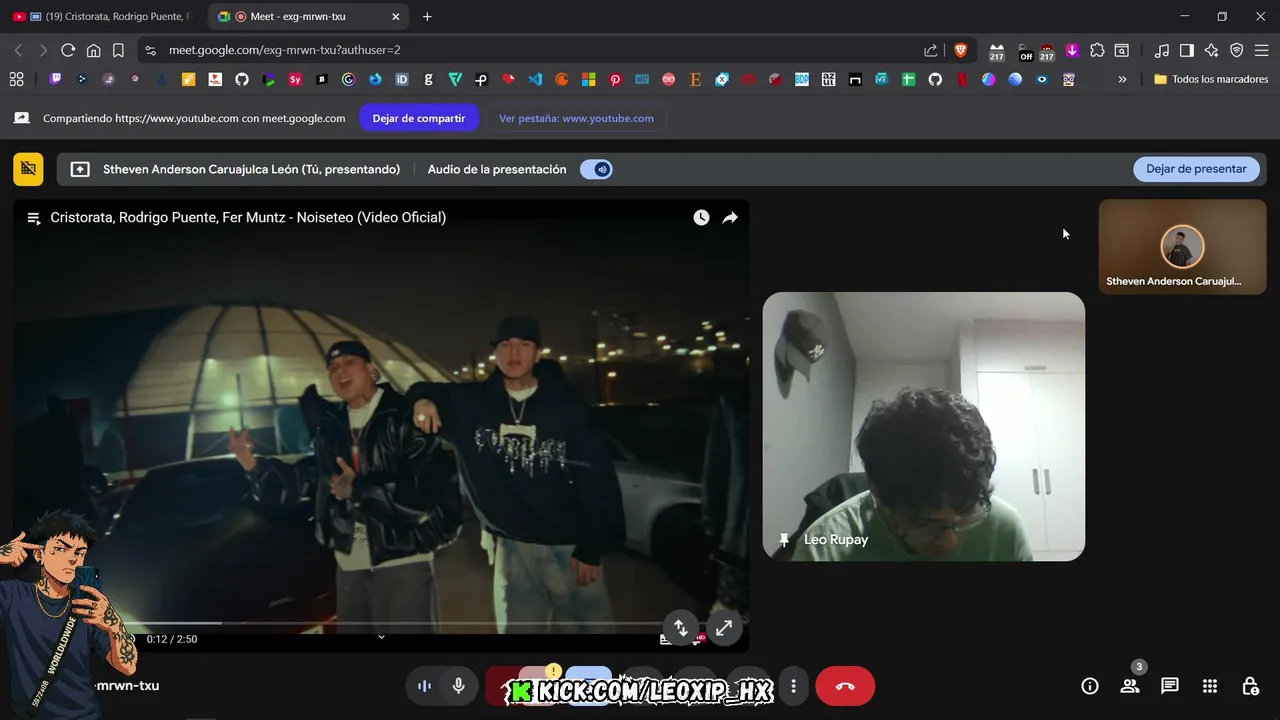Image resolution: width=1280 pixels, height=720 pixels.
Task: Open the Brave music playlist icon
Action: point(1161,50)
